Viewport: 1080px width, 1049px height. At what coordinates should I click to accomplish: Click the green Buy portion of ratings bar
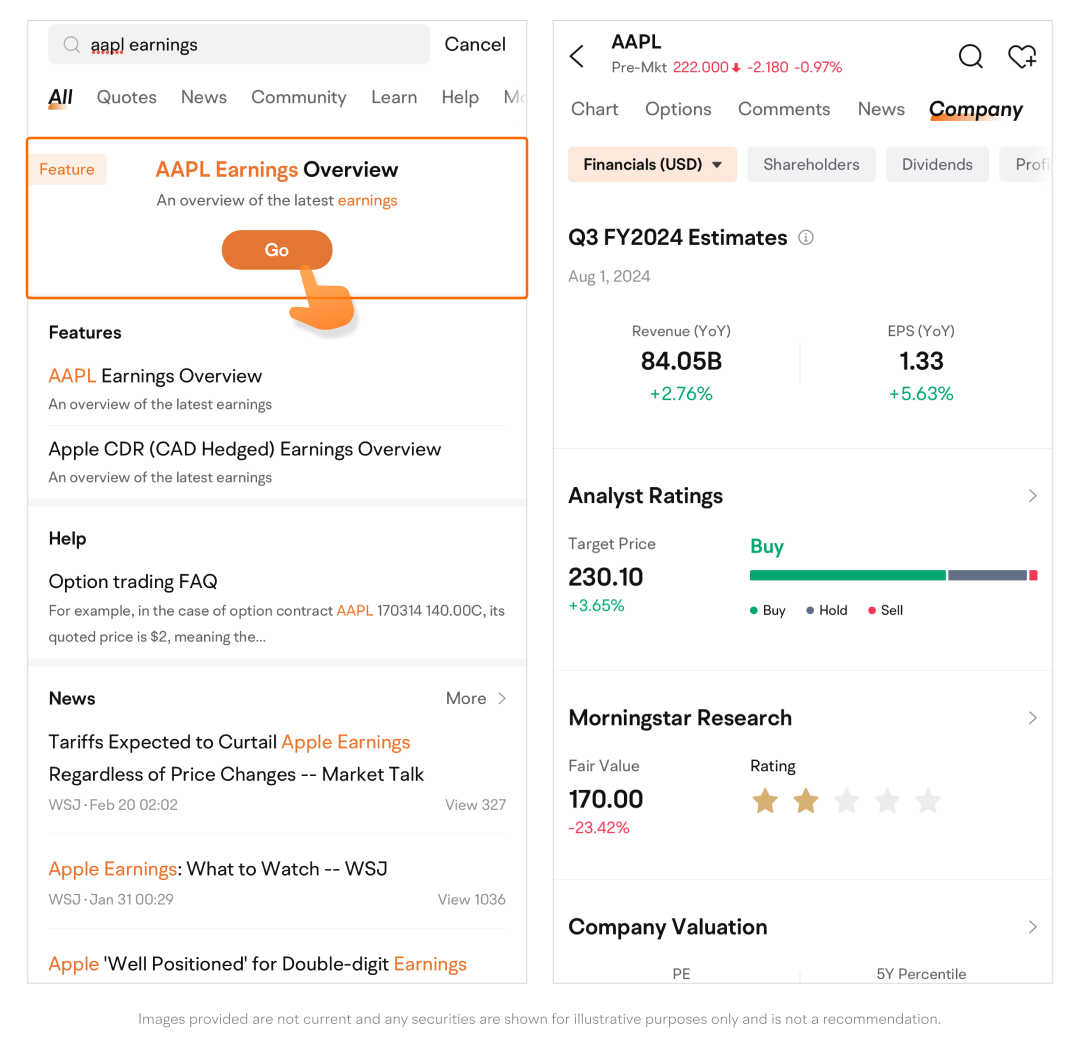(847, 575)
